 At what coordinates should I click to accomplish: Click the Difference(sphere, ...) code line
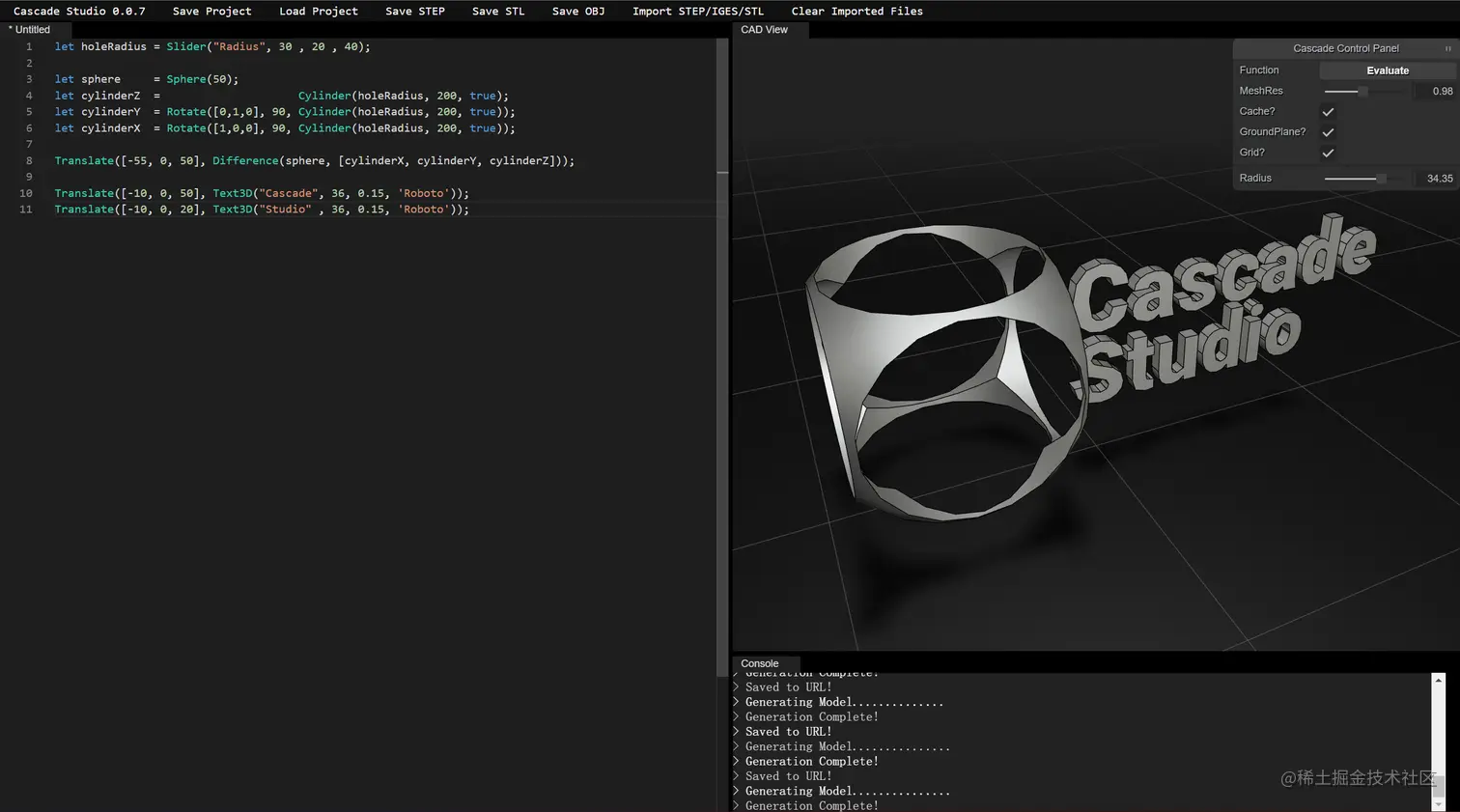click(x=315, y=161)
